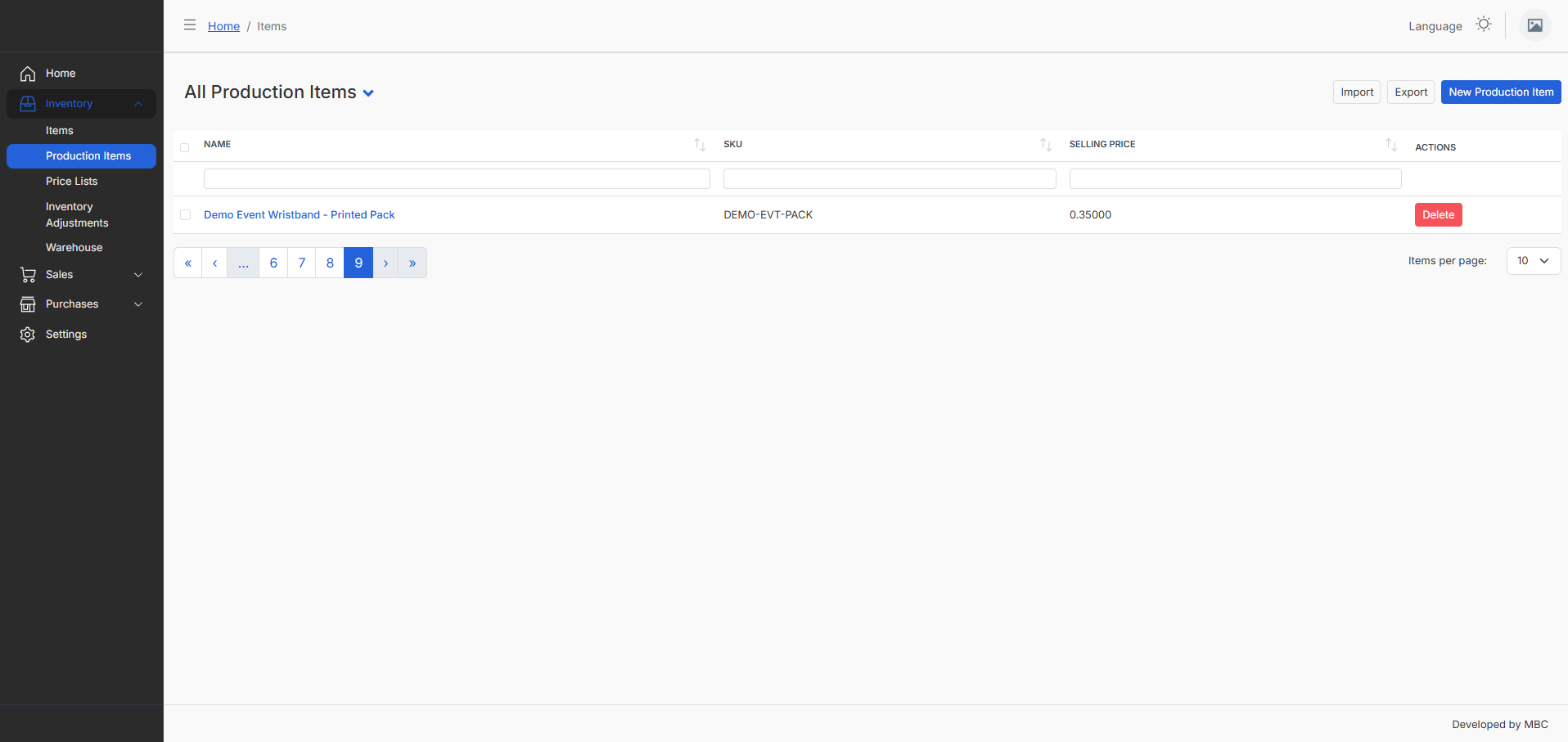Click the Items breadcrumb text
This screenshot has height=742, width=1568.
(272, 26)
